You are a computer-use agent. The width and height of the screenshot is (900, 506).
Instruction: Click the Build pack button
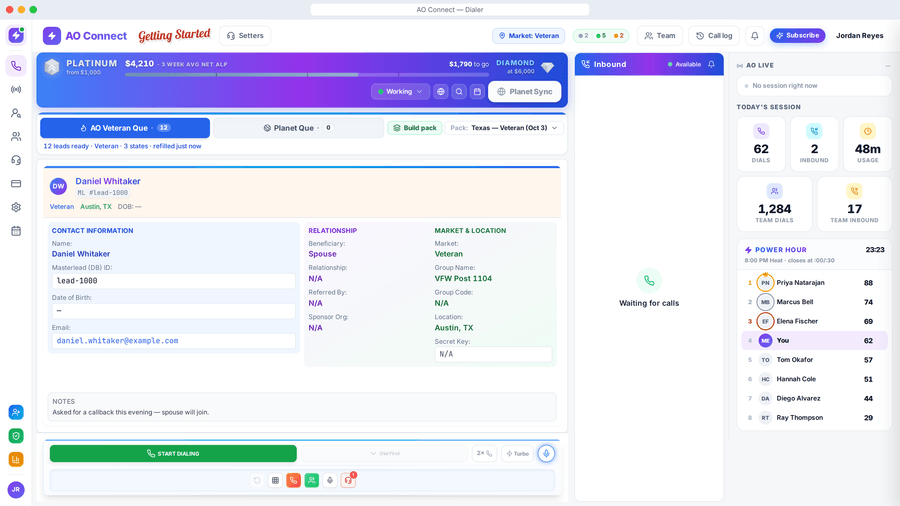tap(415, 128)
